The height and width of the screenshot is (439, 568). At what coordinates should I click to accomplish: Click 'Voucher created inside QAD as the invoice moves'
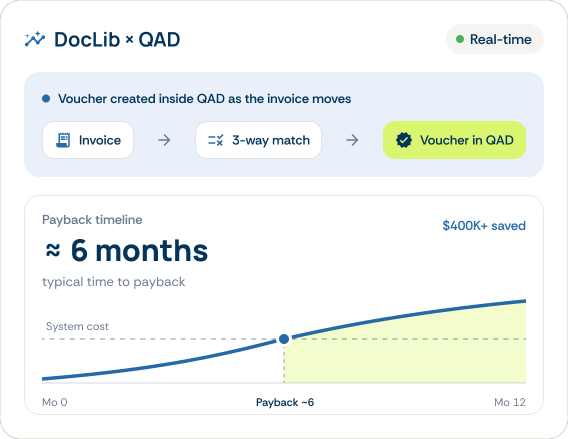tap(205, 99)
